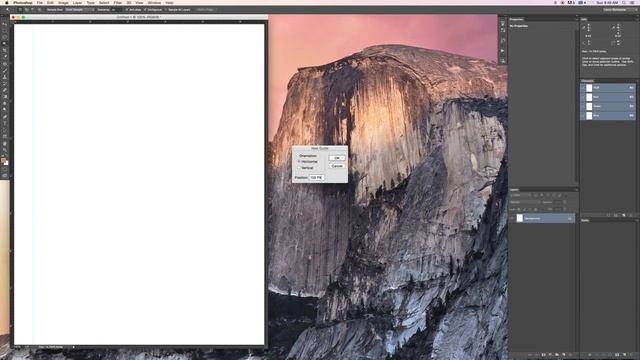
Task: Select the Horizontal Type tool
Action: (5, 123)
